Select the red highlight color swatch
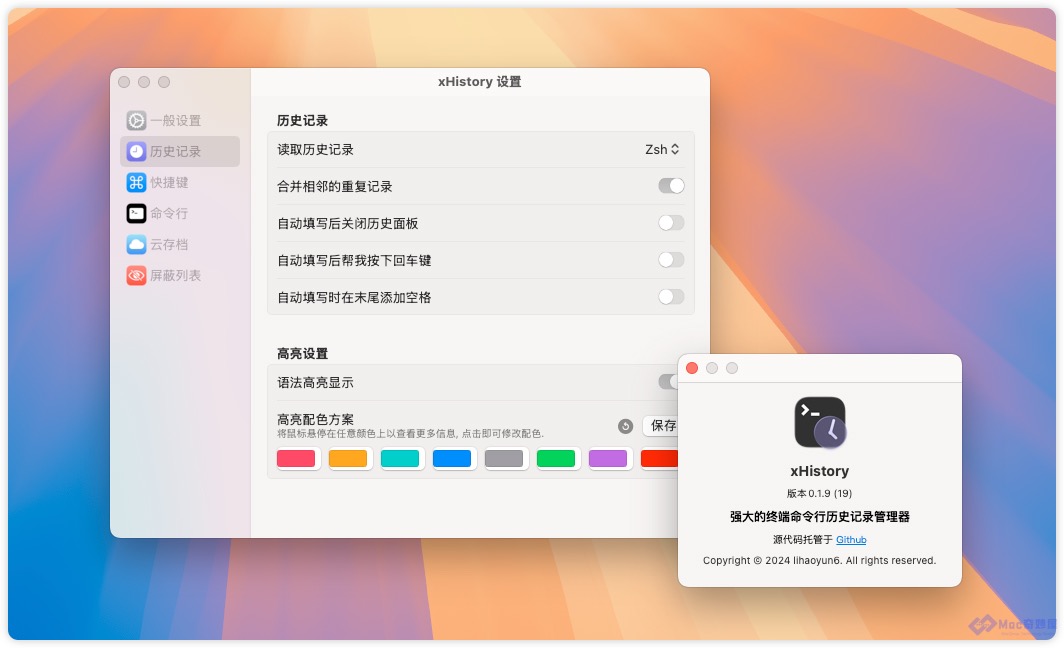The height and width of the screenshot is (648, 1064). pos(659,459)
